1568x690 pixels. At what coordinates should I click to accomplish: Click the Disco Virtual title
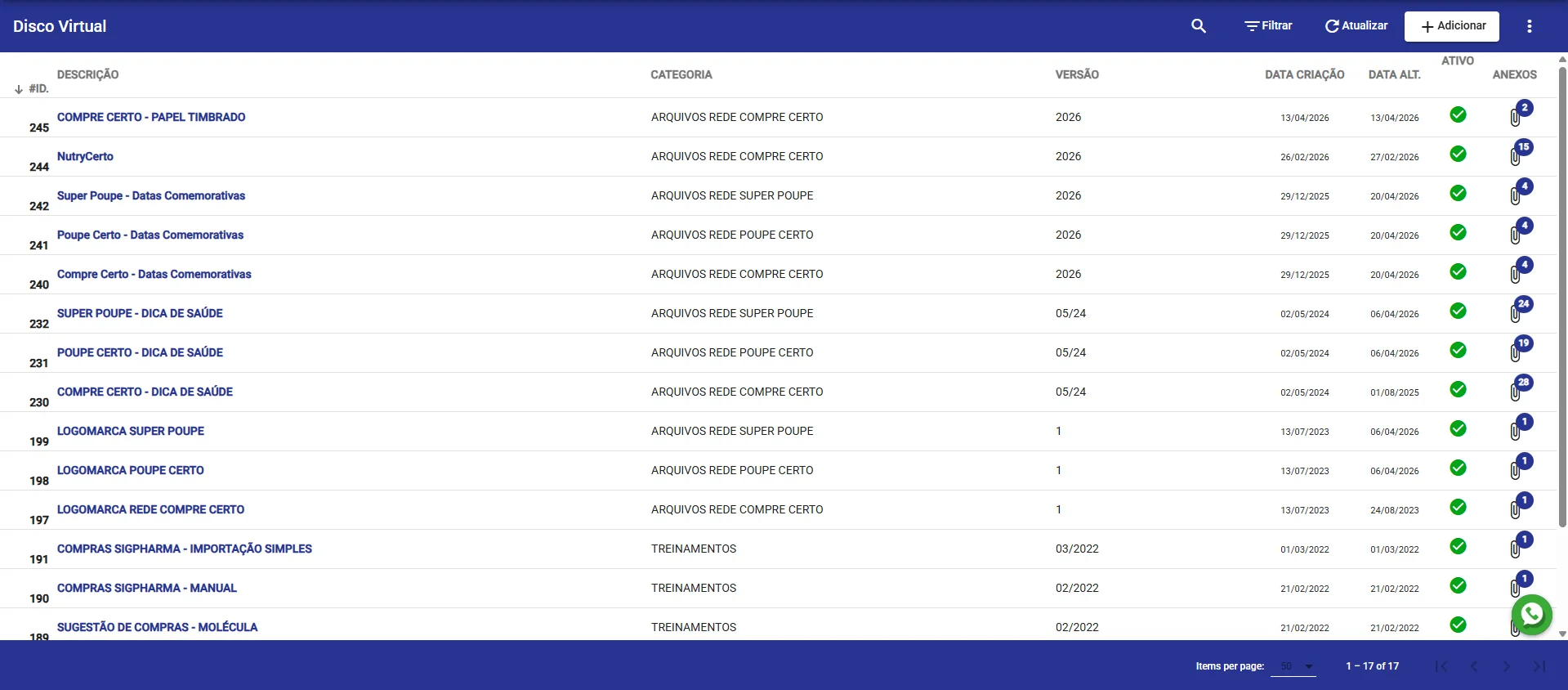pos(60,26)
